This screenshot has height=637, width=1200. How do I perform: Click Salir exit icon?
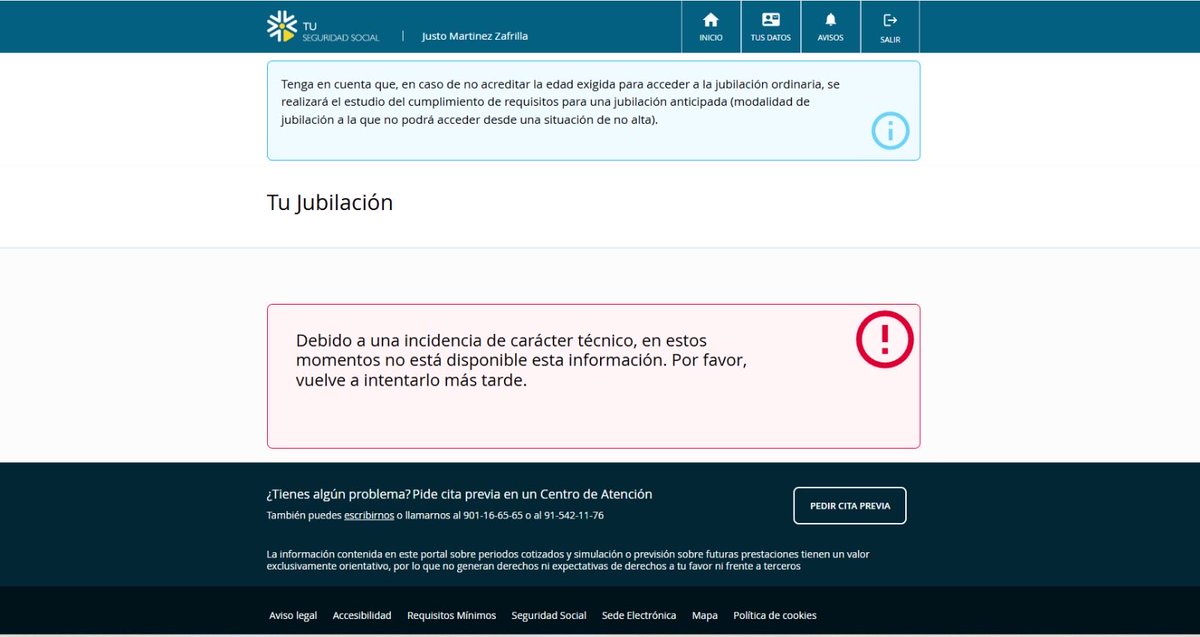click(x=890, y=27)
